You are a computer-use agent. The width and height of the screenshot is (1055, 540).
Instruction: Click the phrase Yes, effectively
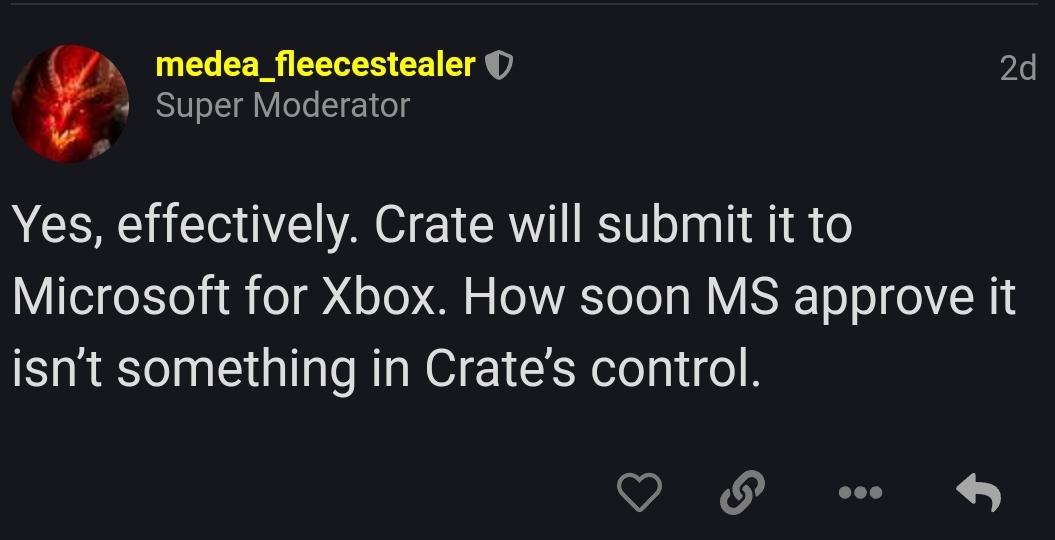coord(186,227)
